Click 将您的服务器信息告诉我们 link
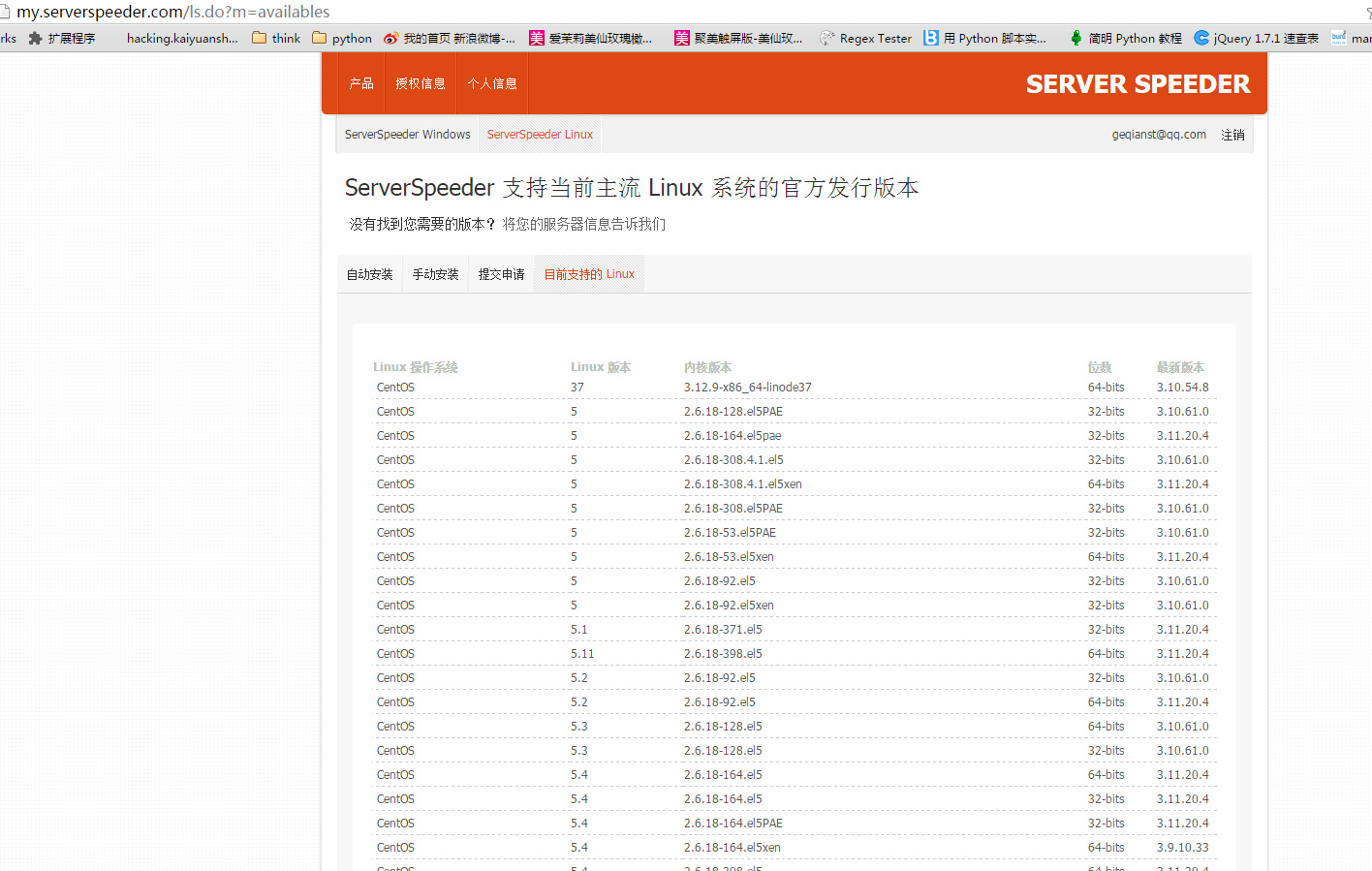The width and height of the screenshot is (1372, 871). tap(584, 224)
